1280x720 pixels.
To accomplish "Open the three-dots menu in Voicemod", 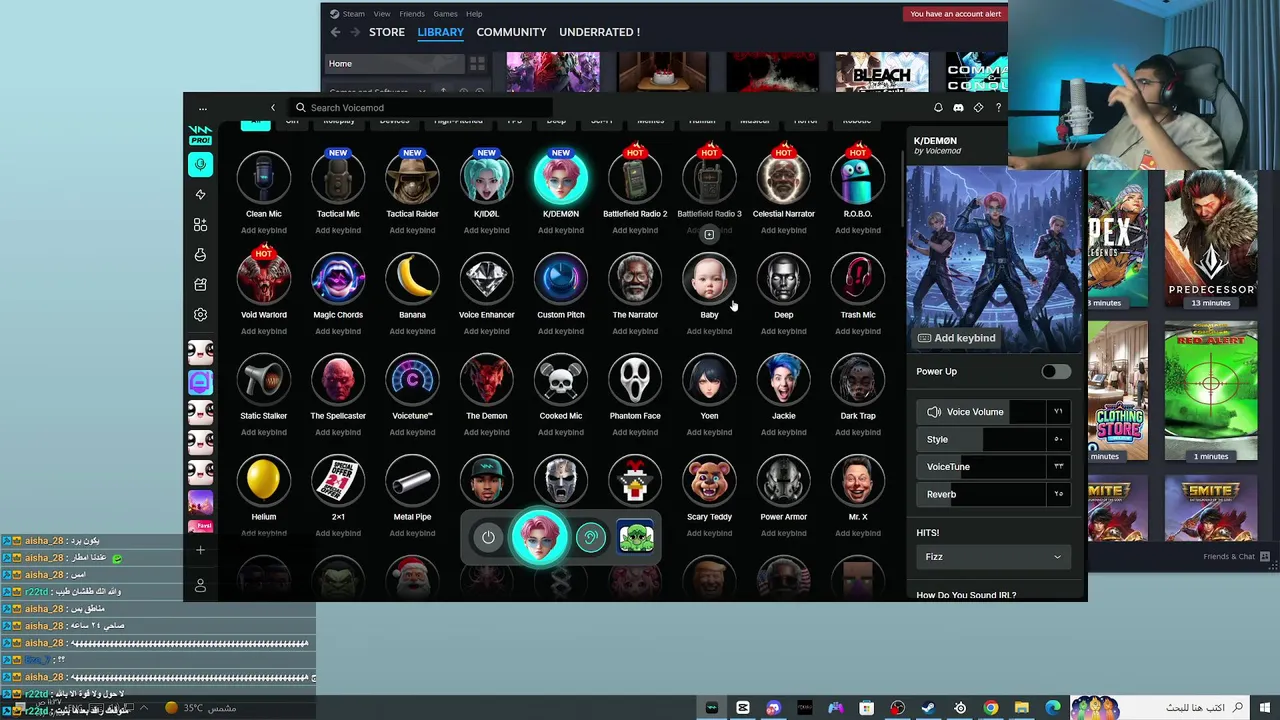I will click(202, 108).
